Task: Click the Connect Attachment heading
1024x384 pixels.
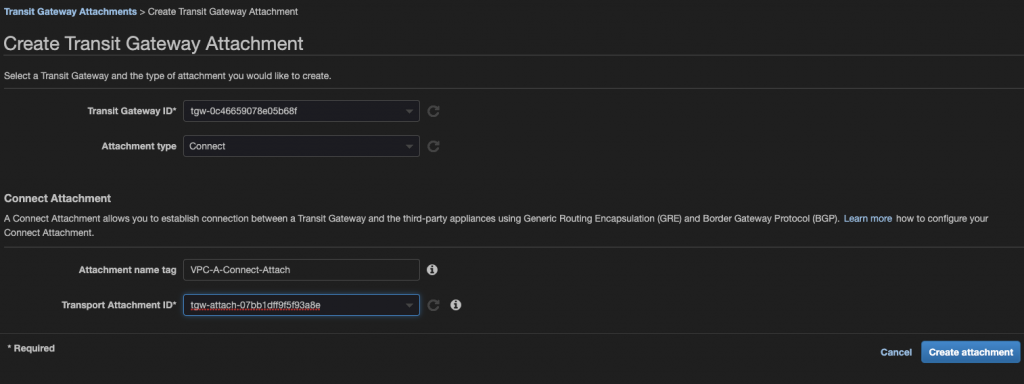Action: (x=57, y=198)
